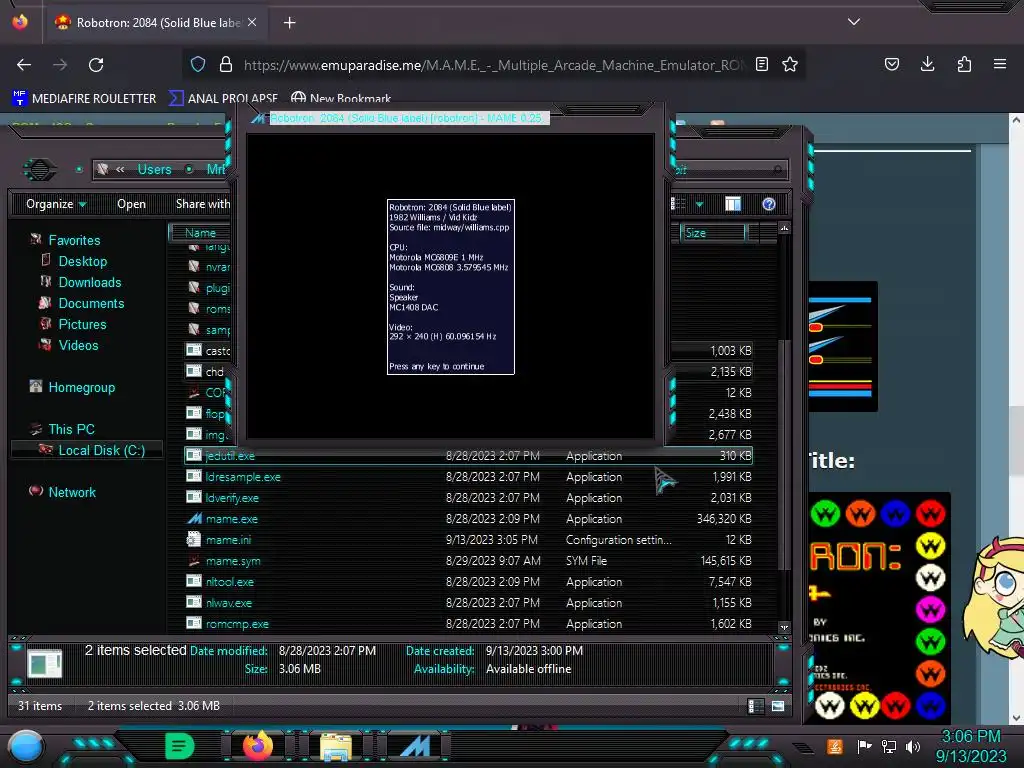The width and height of the screenshot is (1024, 768).
Task: List all tabs dropdown arrow
Action: [854, 22]
